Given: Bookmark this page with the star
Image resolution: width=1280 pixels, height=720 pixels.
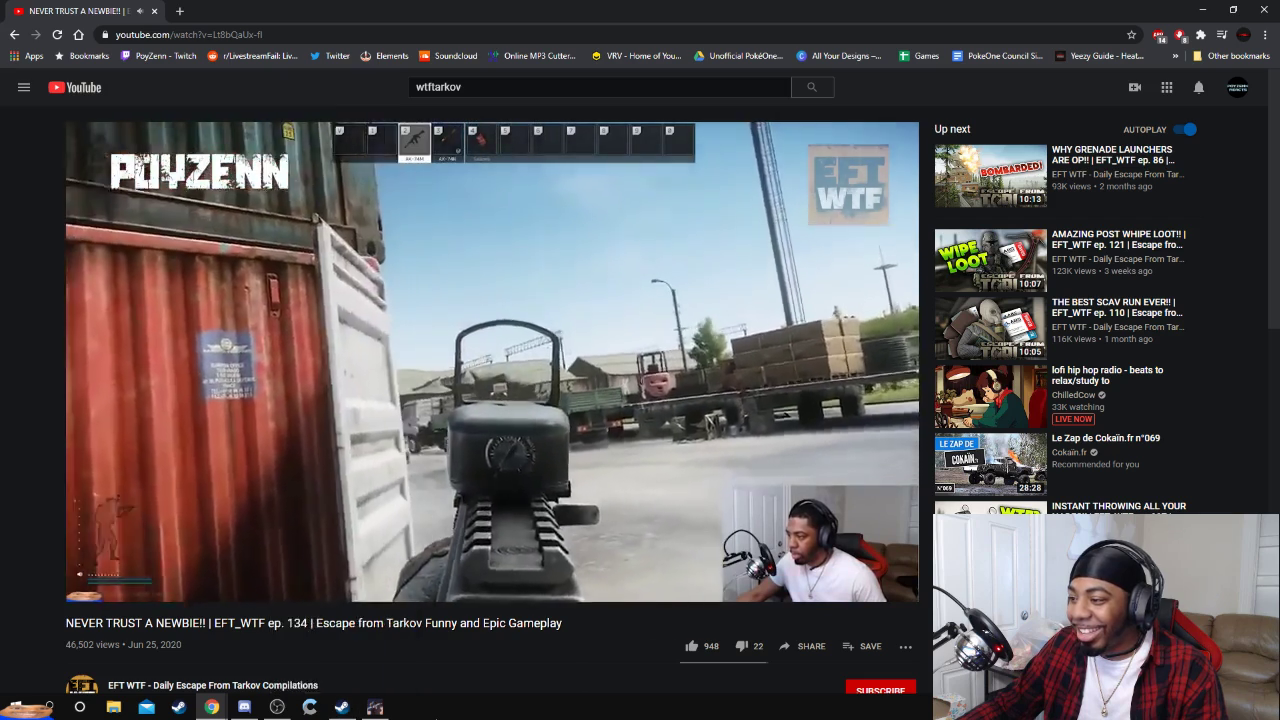Looking at the screenshot, I should click(1131, 34).
